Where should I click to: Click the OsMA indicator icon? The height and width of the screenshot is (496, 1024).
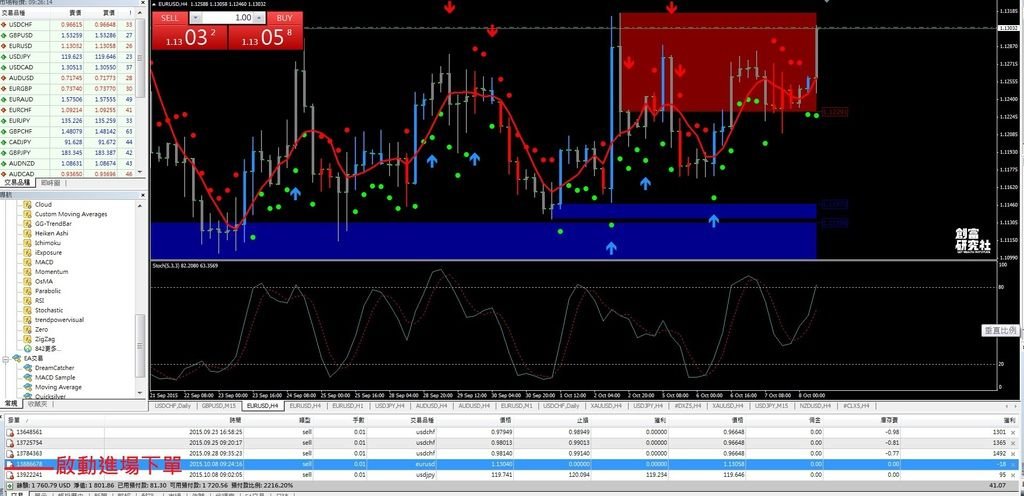click(27, 281)
